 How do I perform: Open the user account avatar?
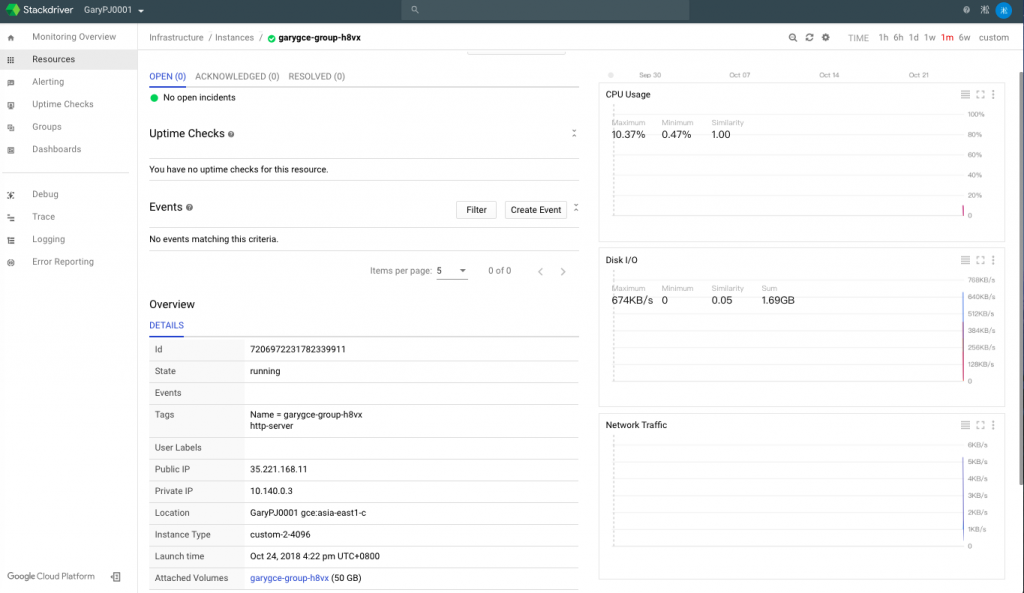(x=1004, y=10)
